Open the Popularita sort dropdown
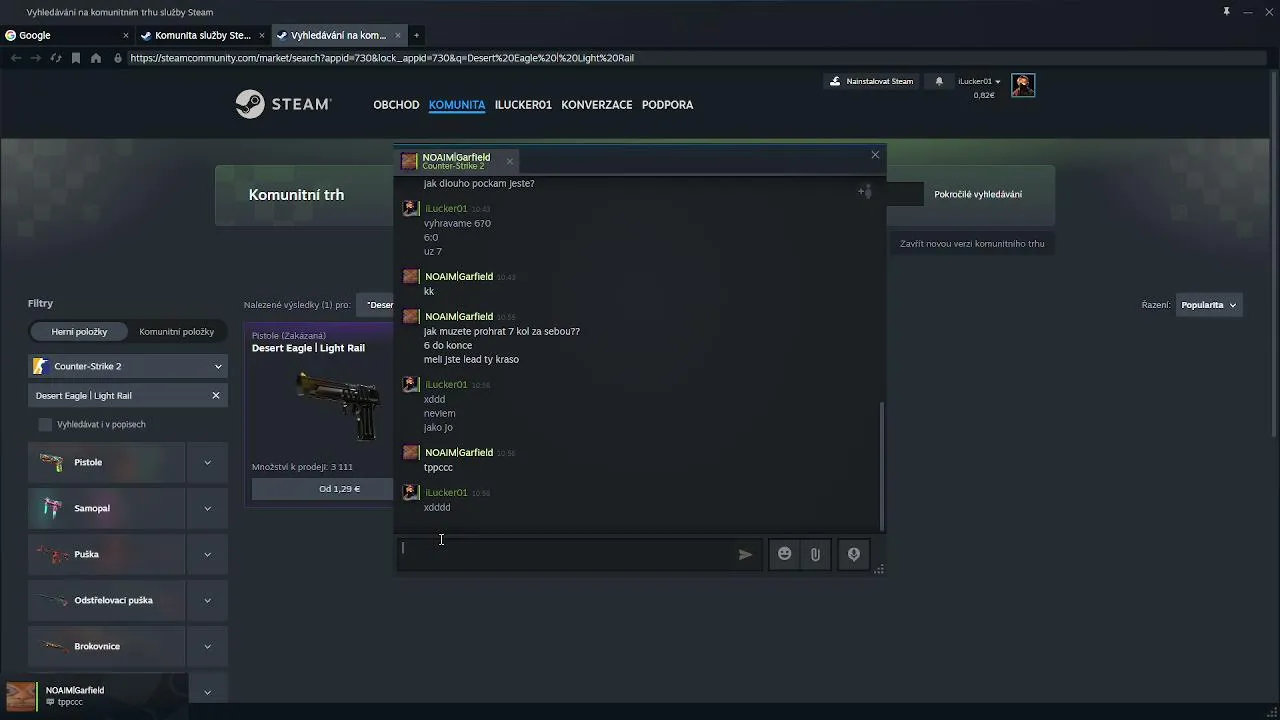 1209,305
